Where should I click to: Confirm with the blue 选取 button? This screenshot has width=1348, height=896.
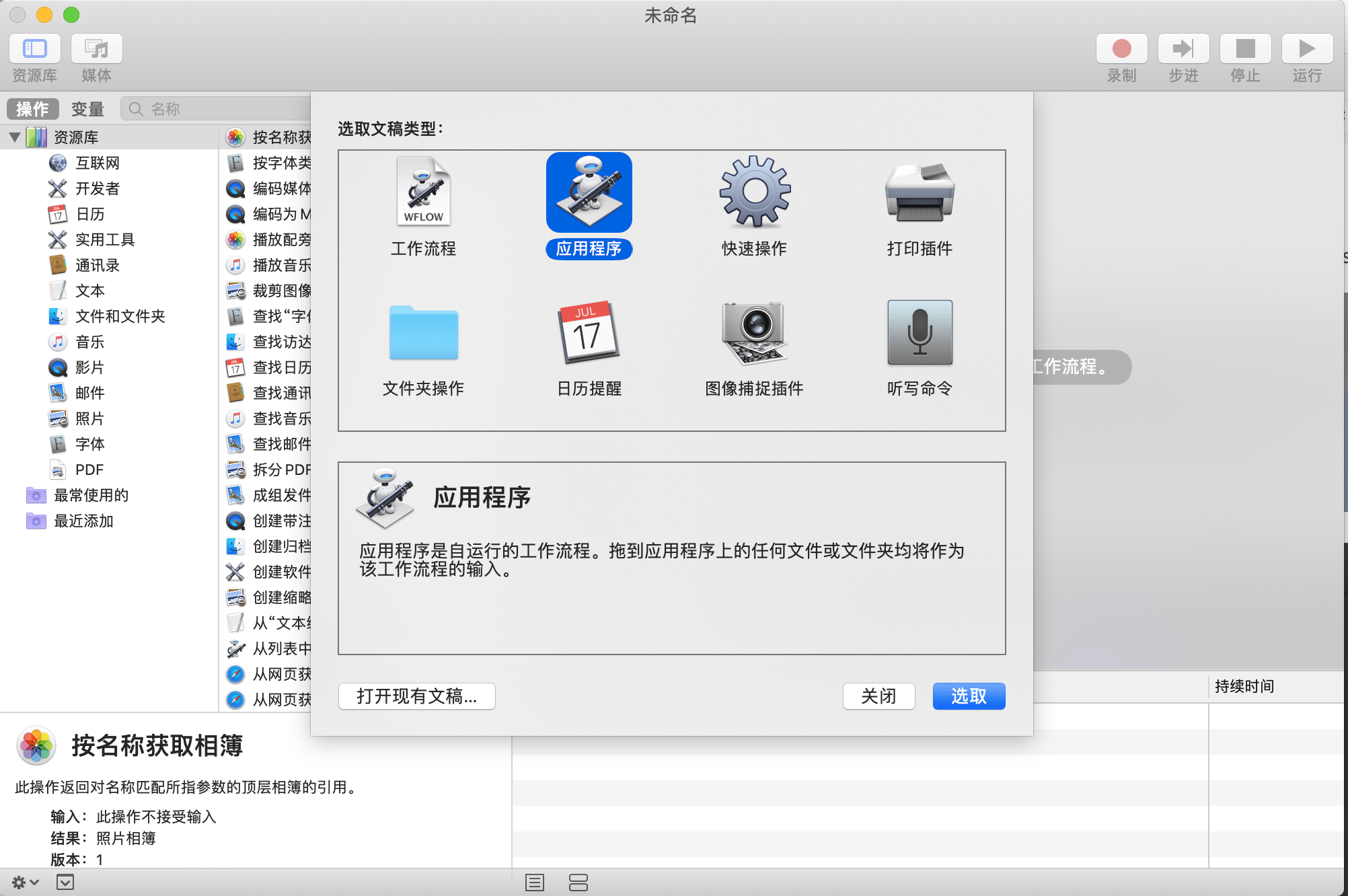(x=969, y=696)
